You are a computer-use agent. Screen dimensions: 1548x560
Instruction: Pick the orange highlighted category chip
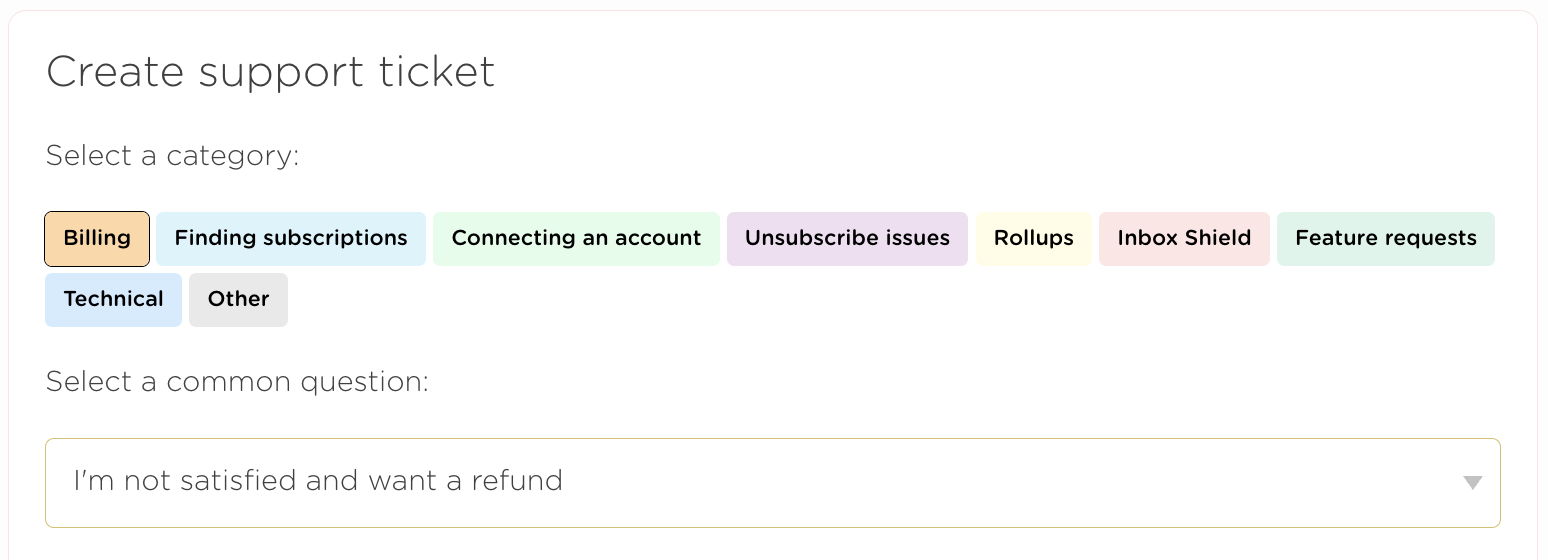pos(97,239)
